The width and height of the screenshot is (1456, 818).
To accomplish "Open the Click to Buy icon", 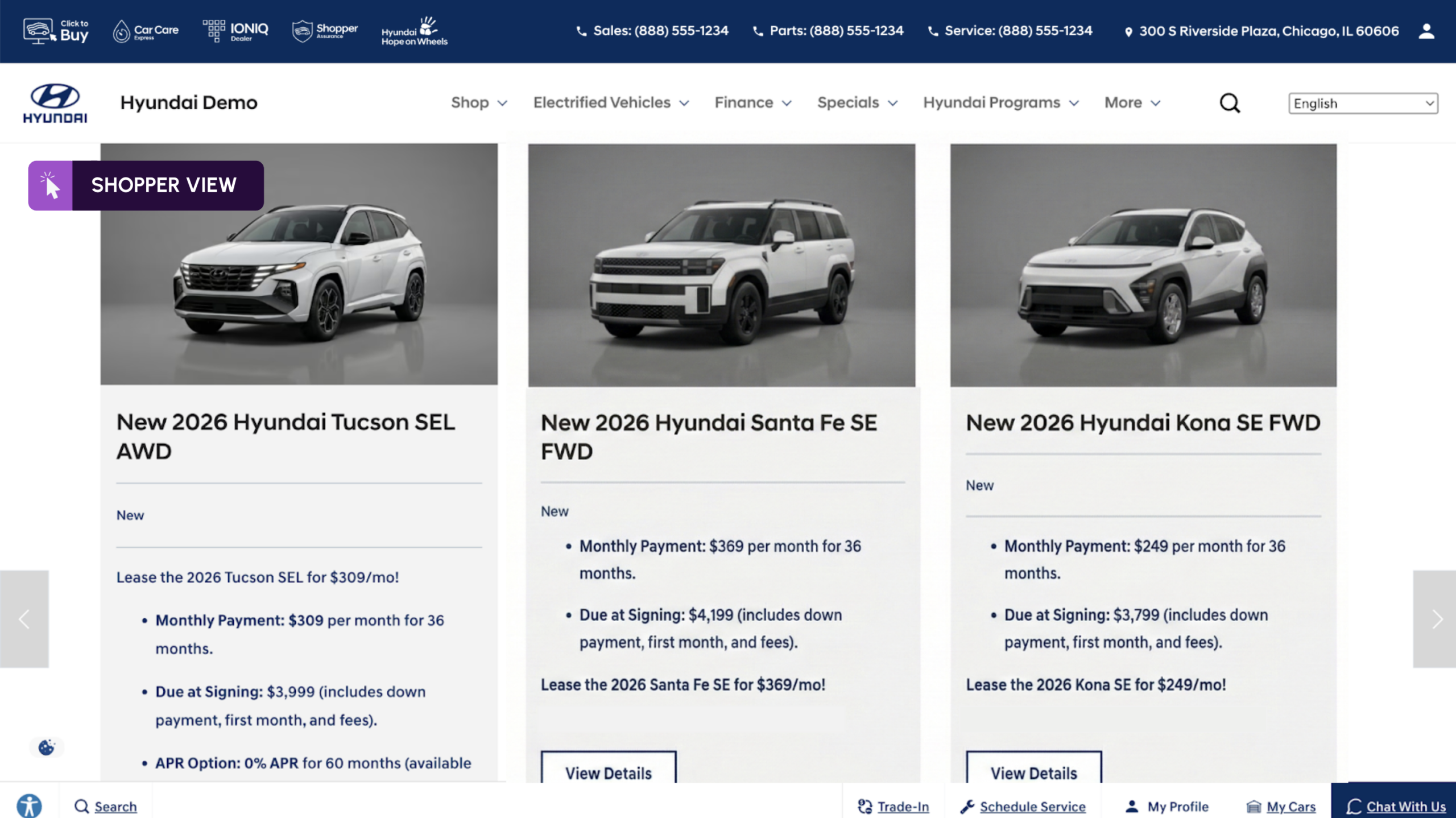I will click(56, 31).
